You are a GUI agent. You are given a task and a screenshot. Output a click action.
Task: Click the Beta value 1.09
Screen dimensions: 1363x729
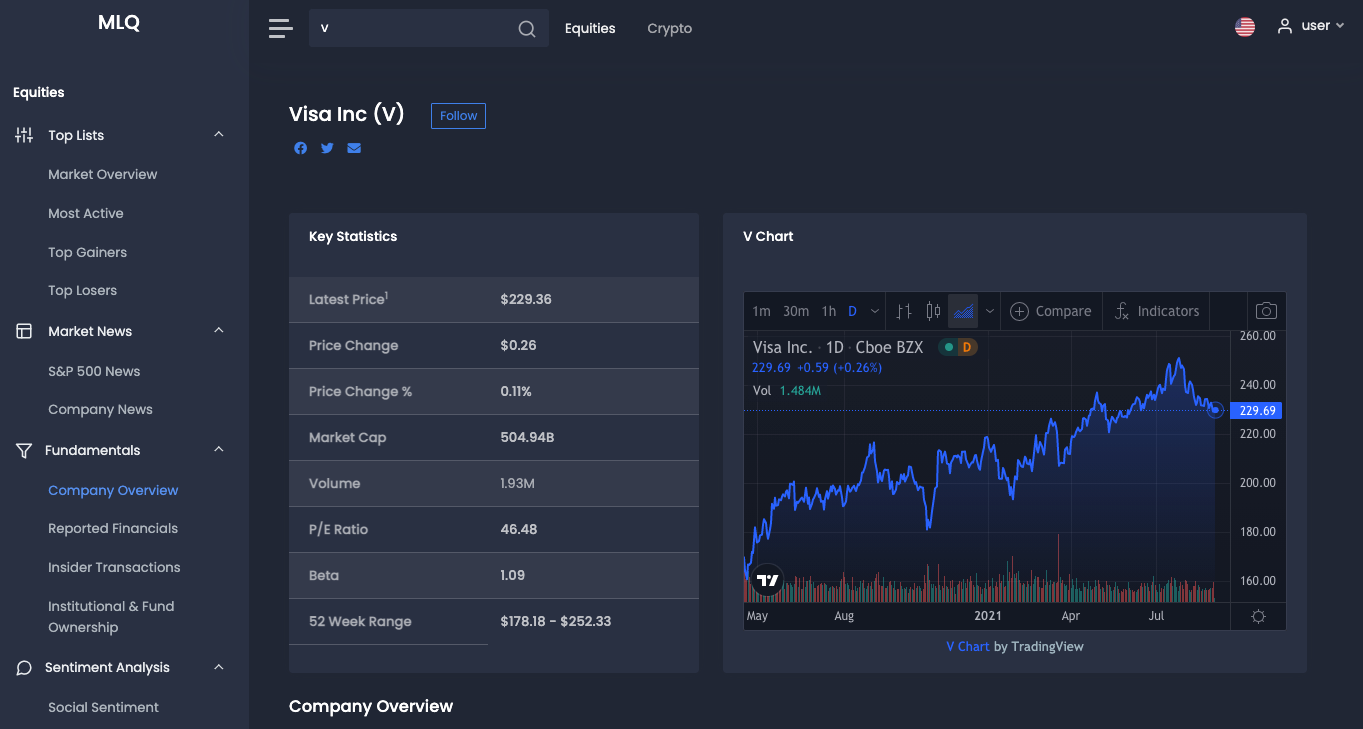(x=513, y=575)
